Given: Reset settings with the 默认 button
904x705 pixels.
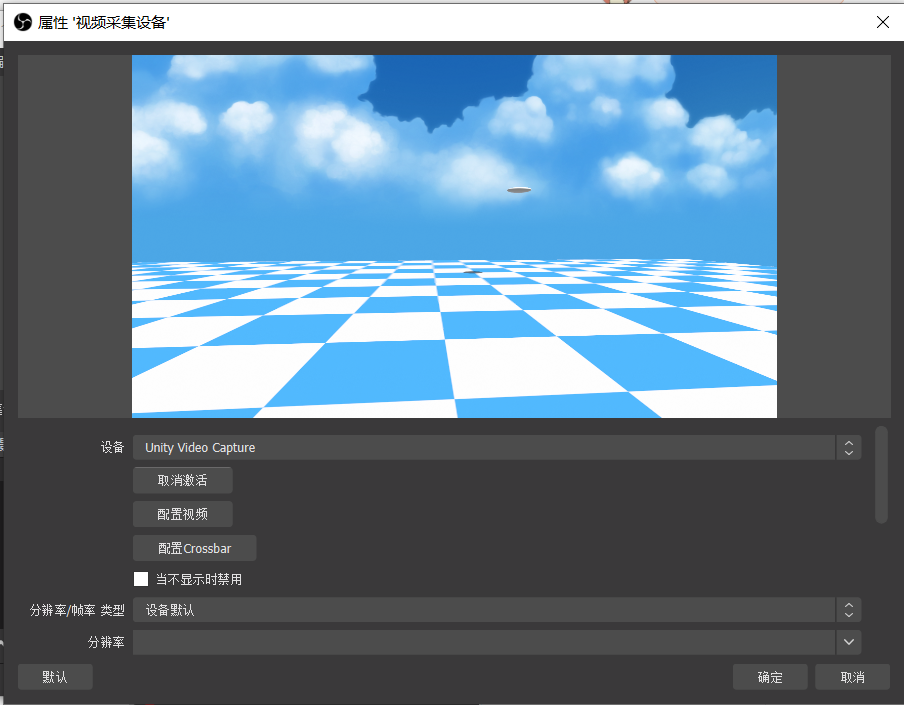Looking at the screenshot, I should click(x=55, y=677).
